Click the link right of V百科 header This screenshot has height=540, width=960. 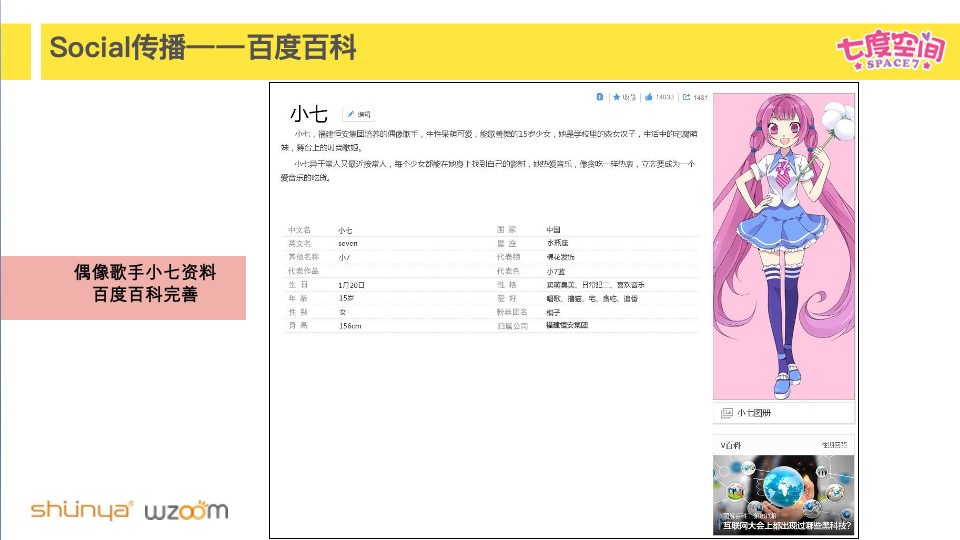834,445
